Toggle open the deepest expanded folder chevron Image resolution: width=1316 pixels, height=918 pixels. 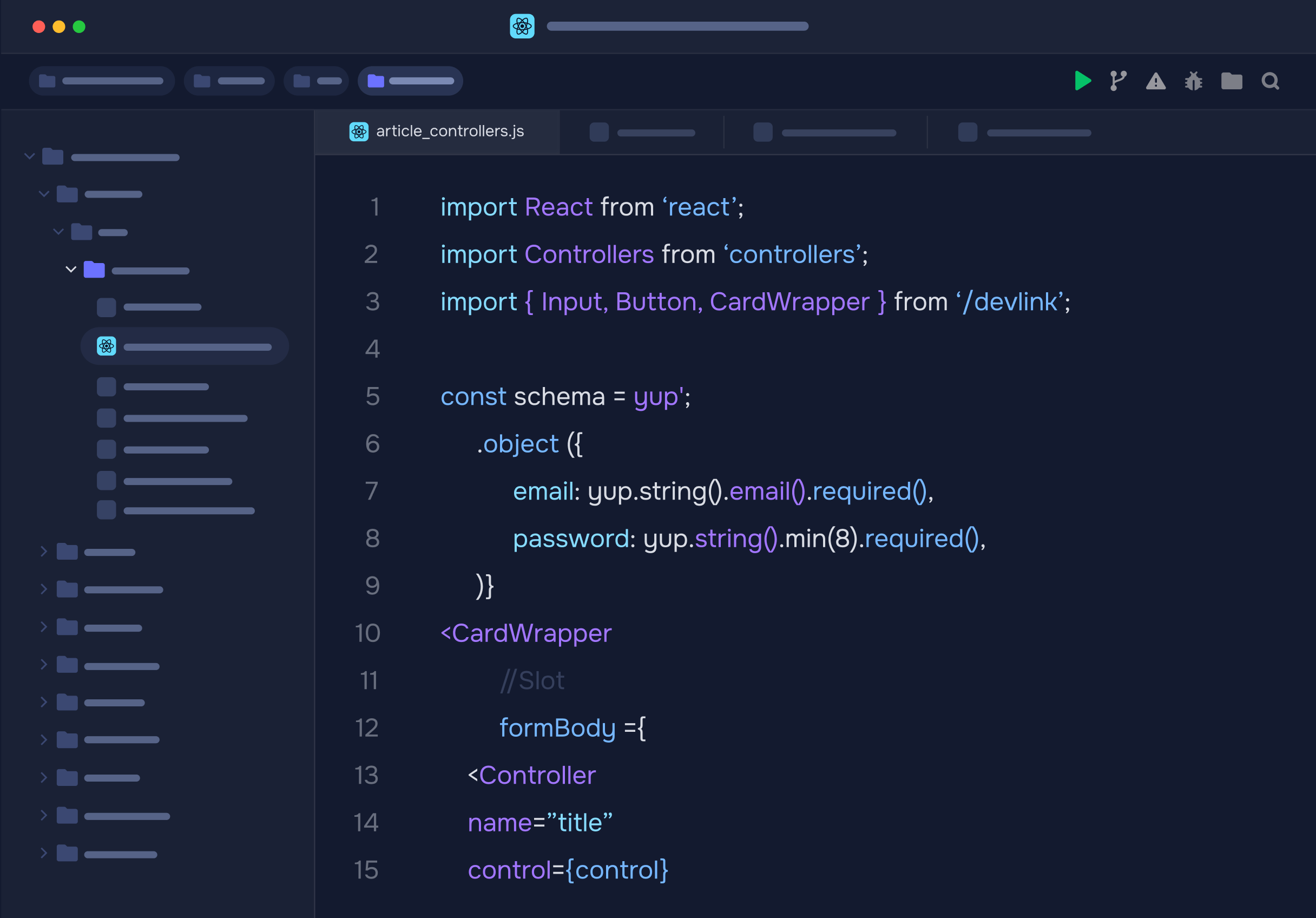tap(71, 270)
